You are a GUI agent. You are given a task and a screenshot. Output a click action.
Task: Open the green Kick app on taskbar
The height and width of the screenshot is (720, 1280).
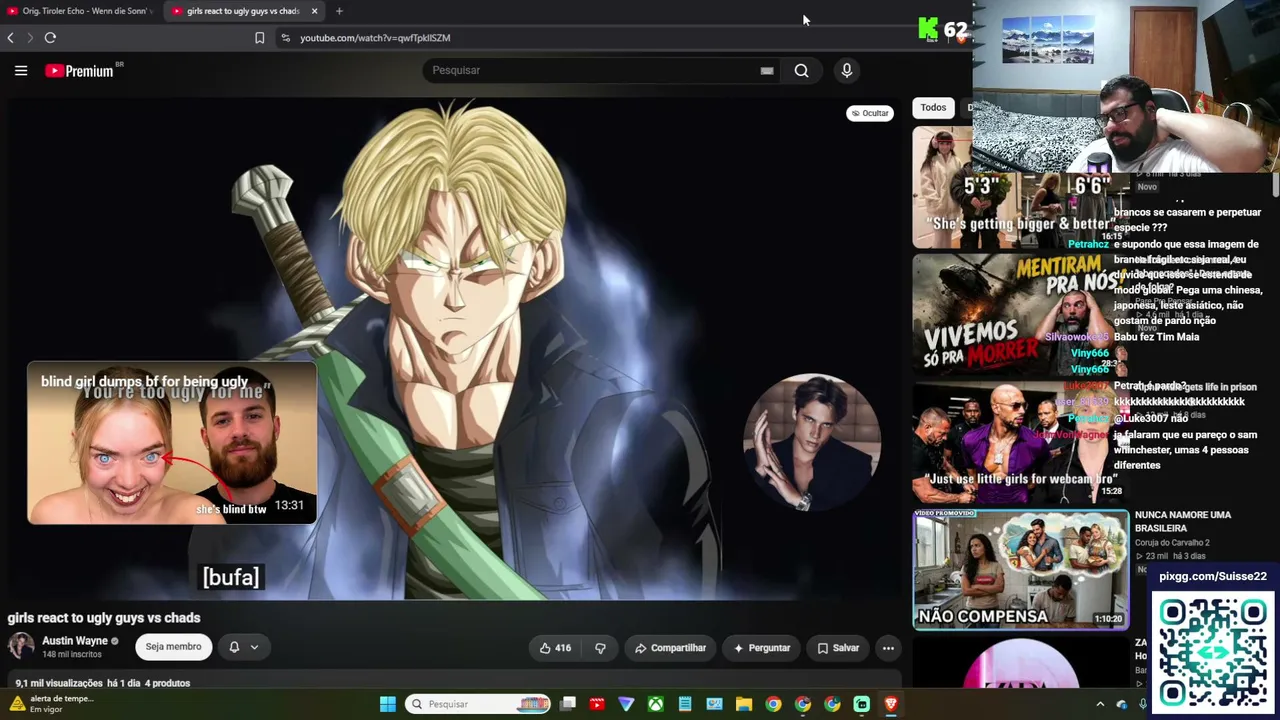(x=861, y=704)
